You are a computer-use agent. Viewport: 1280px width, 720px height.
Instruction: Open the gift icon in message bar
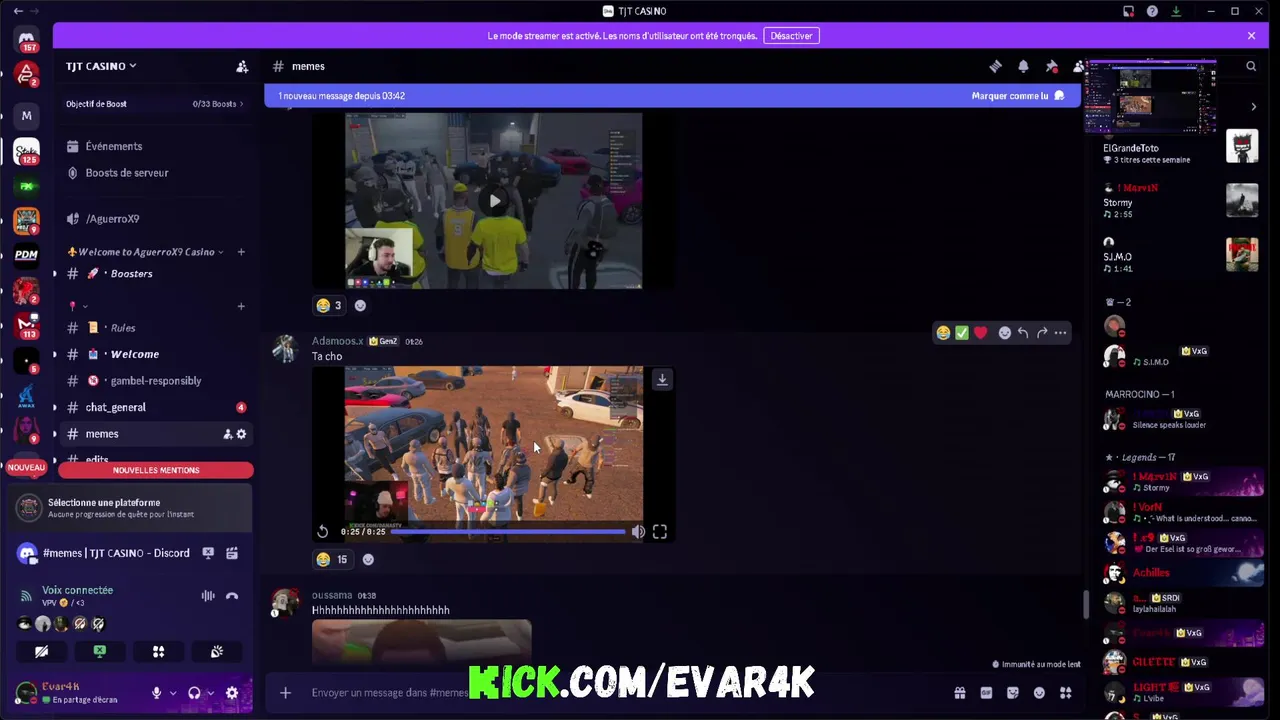[x=960, y=693]
